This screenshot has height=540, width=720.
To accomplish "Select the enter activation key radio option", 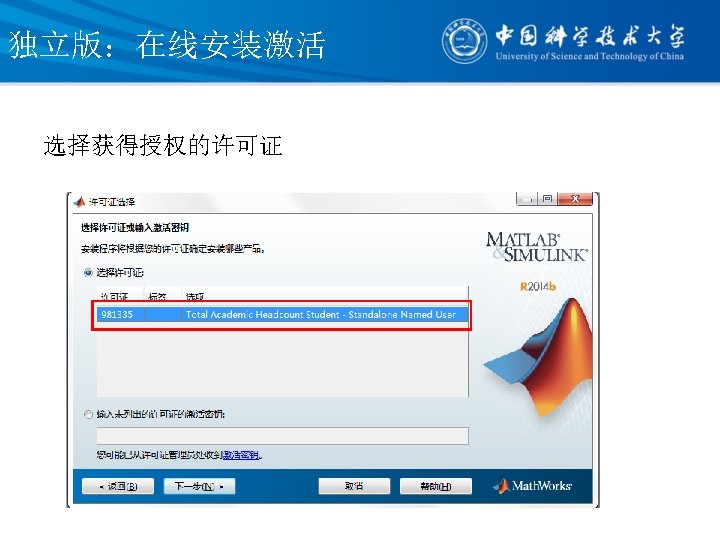I will pos(88,414).
